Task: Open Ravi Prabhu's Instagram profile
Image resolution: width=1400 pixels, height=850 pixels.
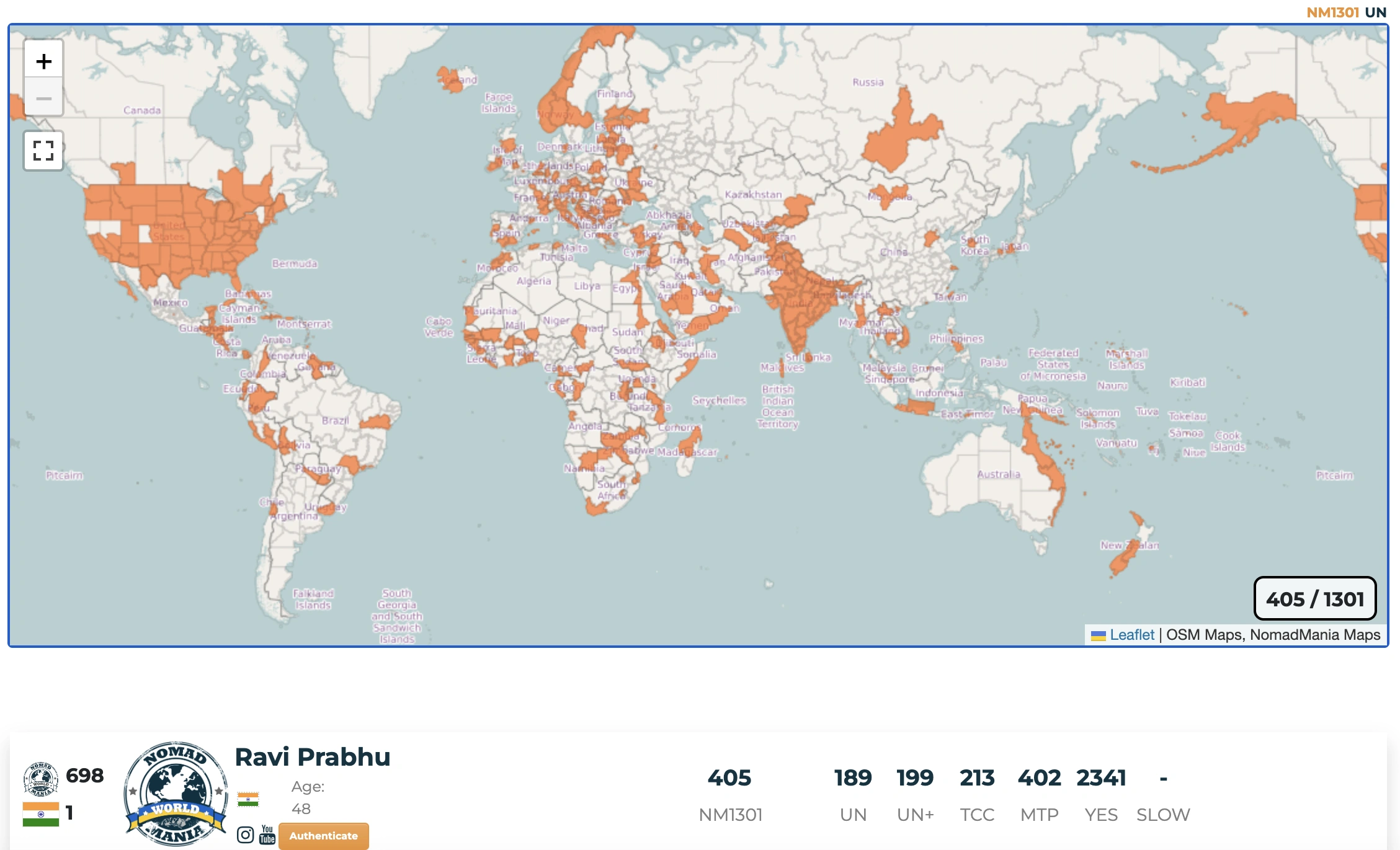Action: pos(245,835)
